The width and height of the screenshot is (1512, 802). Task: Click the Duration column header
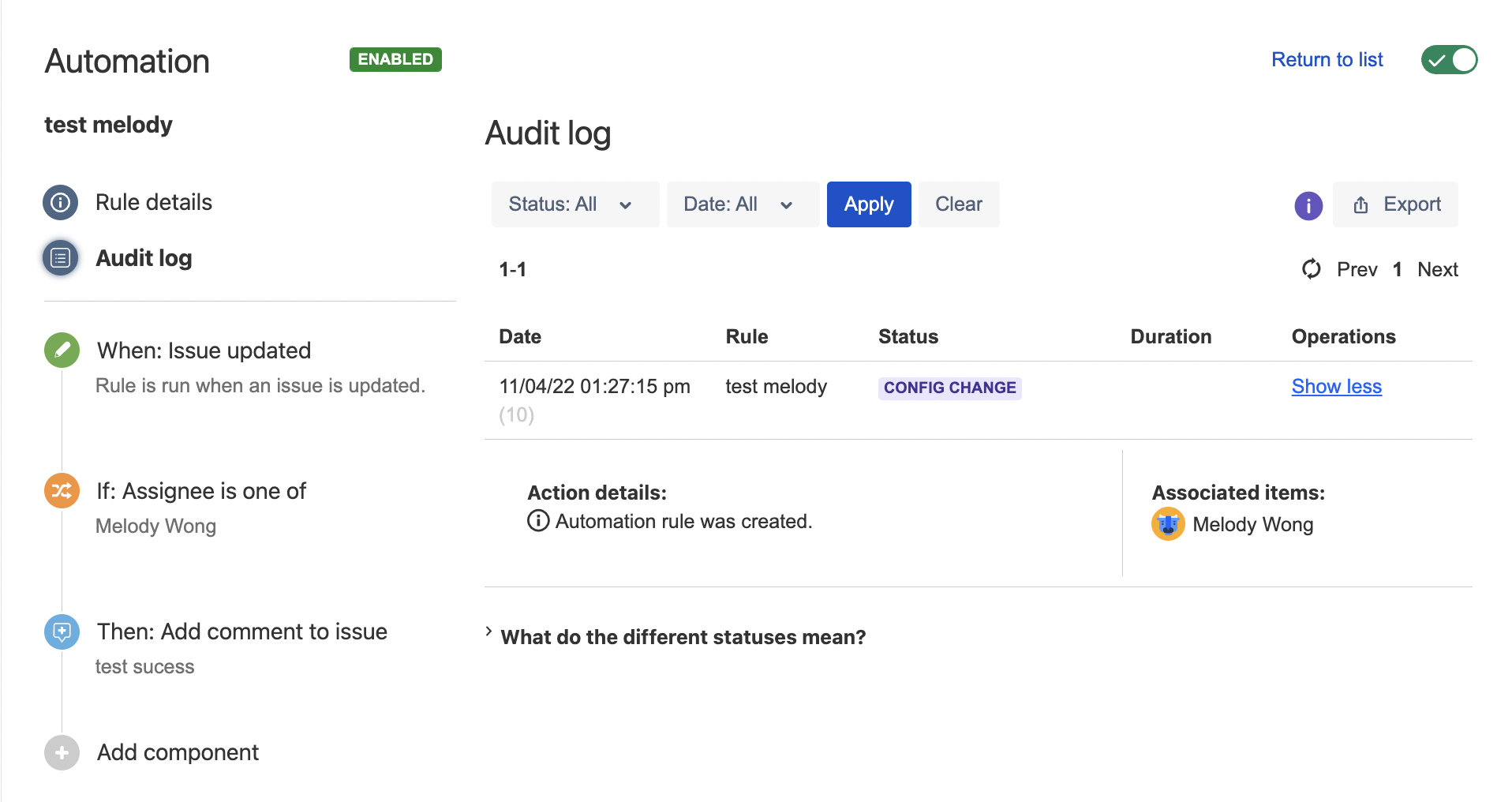(x=1171, y=337)
